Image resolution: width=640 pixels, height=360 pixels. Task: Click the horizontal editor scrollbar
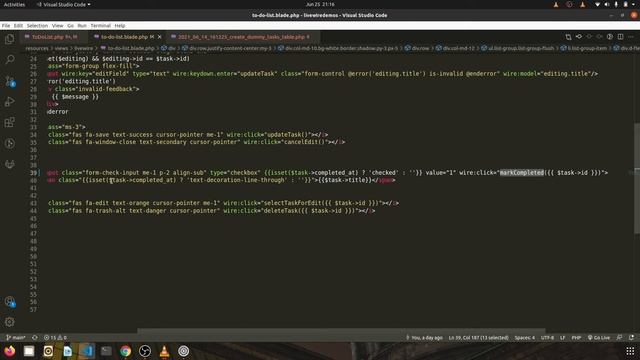[x=341, y=331]
